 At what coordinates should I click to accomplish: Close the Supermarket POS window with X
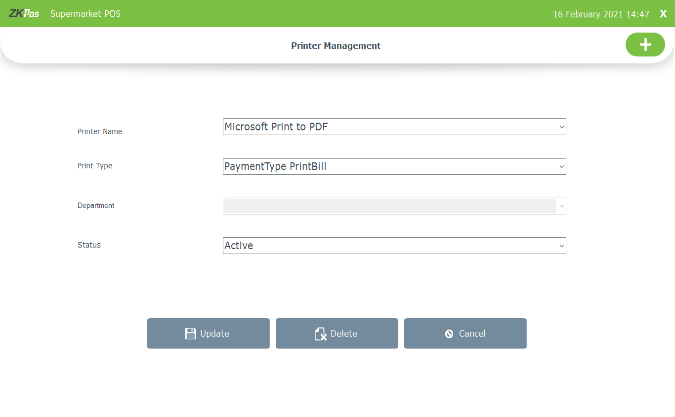coord(663,14)
